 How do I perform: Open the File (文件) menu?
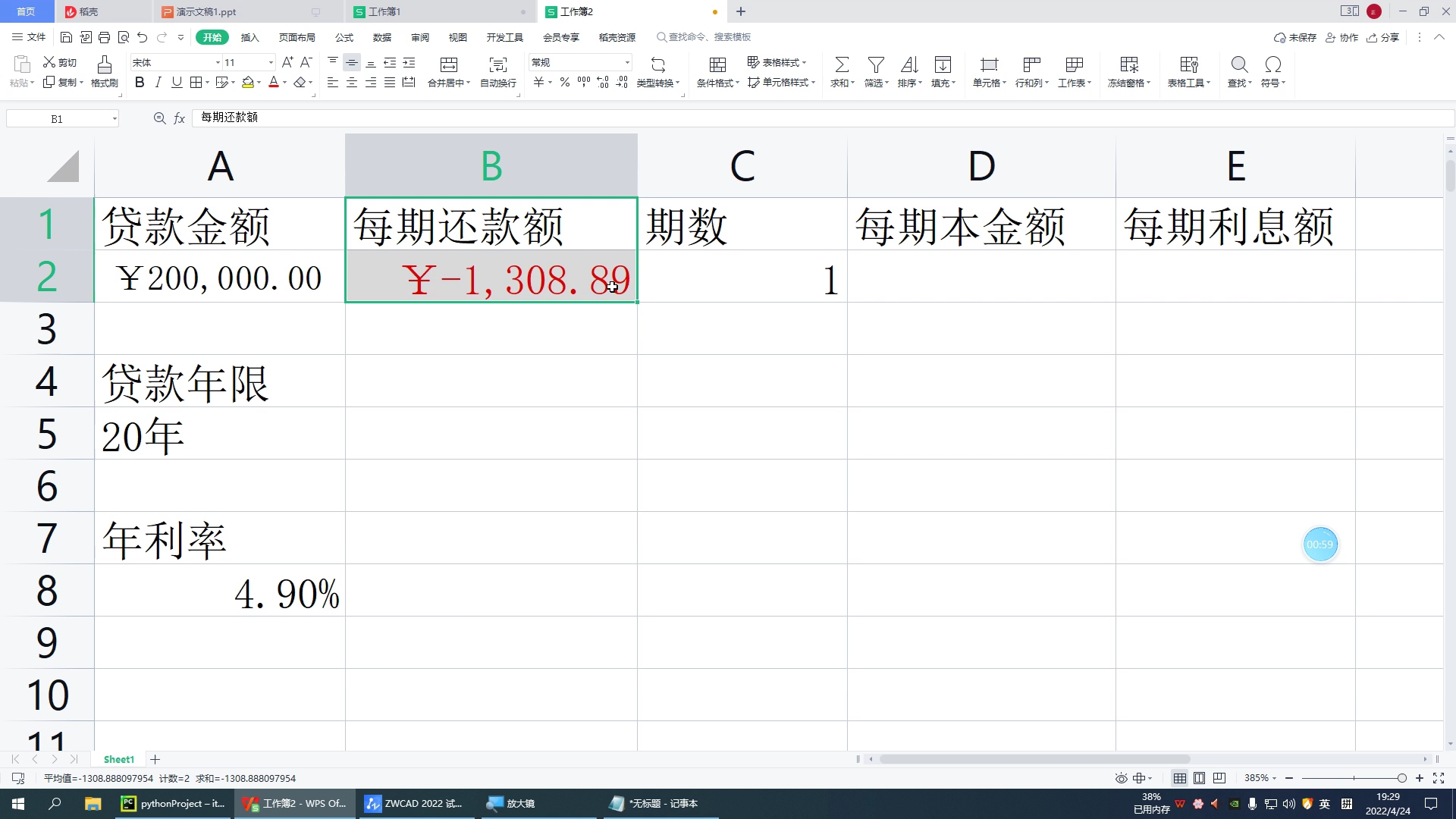[x=30, y=37]
